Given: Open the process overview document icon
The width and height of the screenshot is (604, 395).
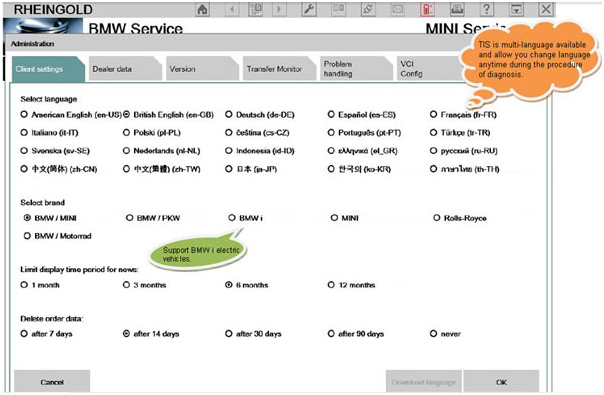Looking at the screenshot, I should (x=255, y=9).
